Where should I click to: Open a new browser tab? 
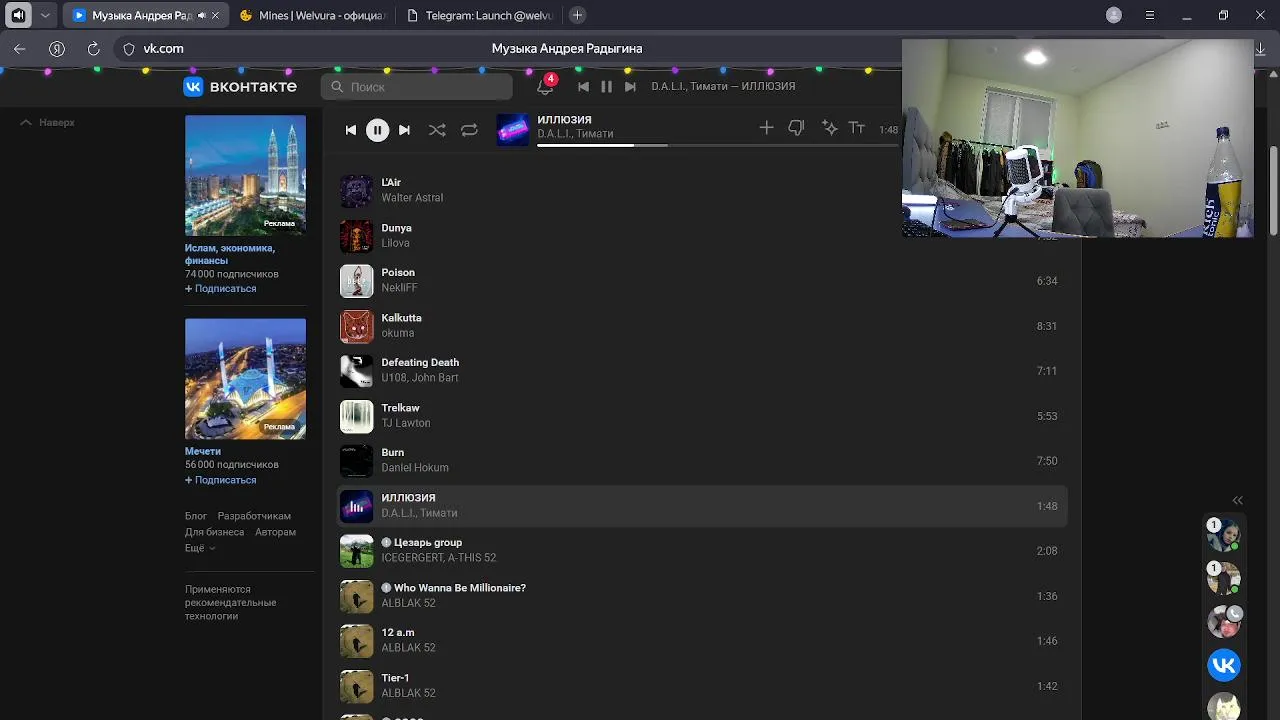577,15
